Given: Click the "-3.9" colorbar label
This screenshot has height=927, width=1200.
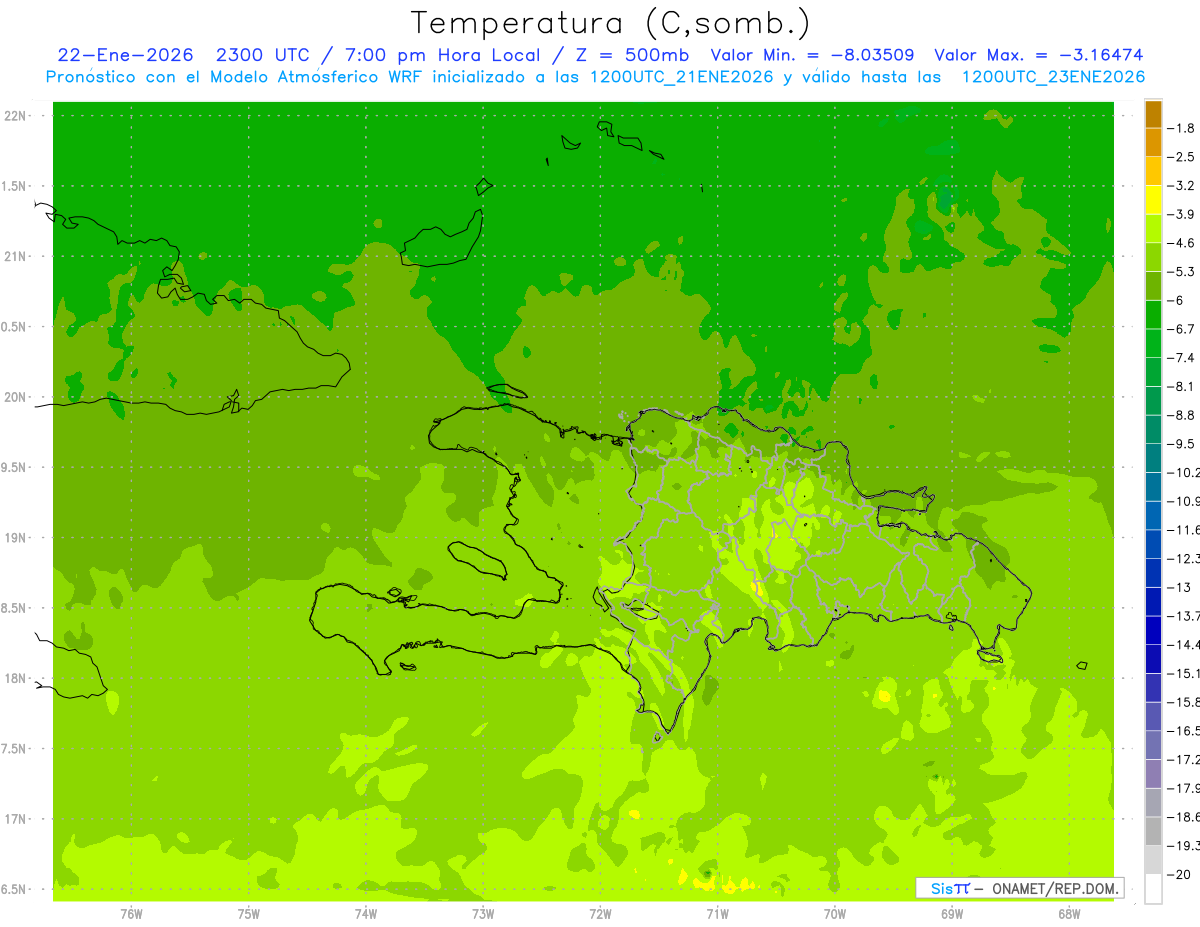Looking at the screenshot, I should click(1182, 214).
